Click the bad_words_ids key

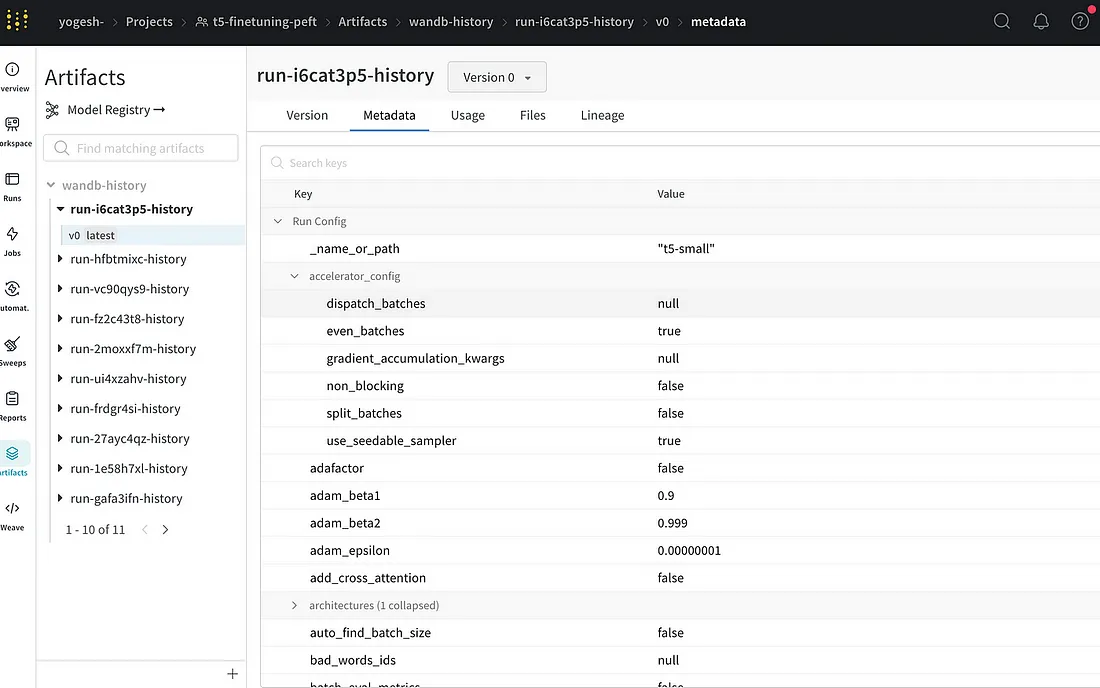[353, 660]
